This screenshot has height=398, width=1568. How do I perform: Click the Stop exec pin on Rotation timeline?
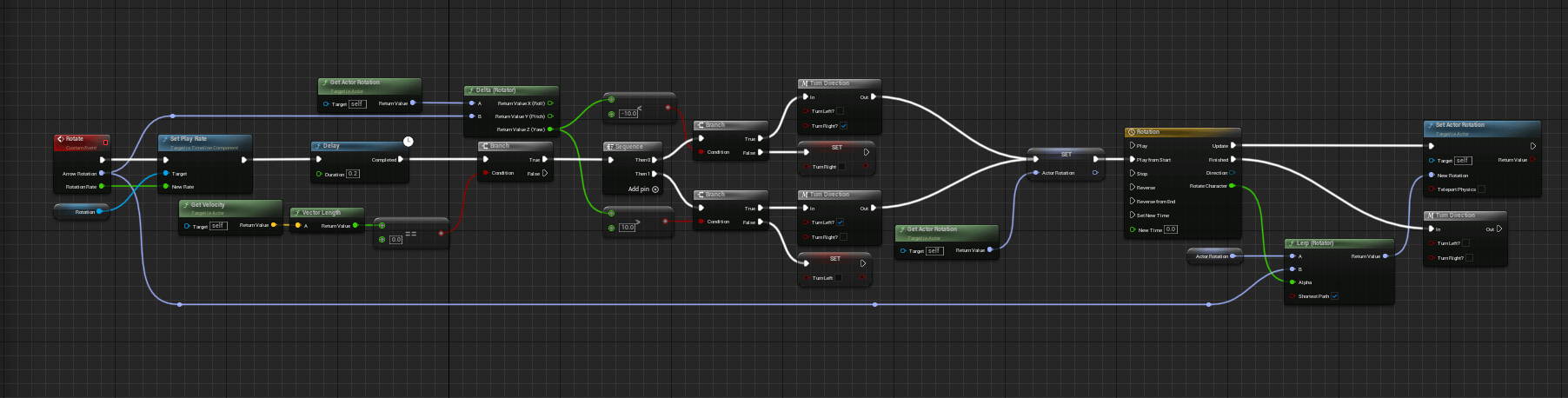coord(1133,174)
